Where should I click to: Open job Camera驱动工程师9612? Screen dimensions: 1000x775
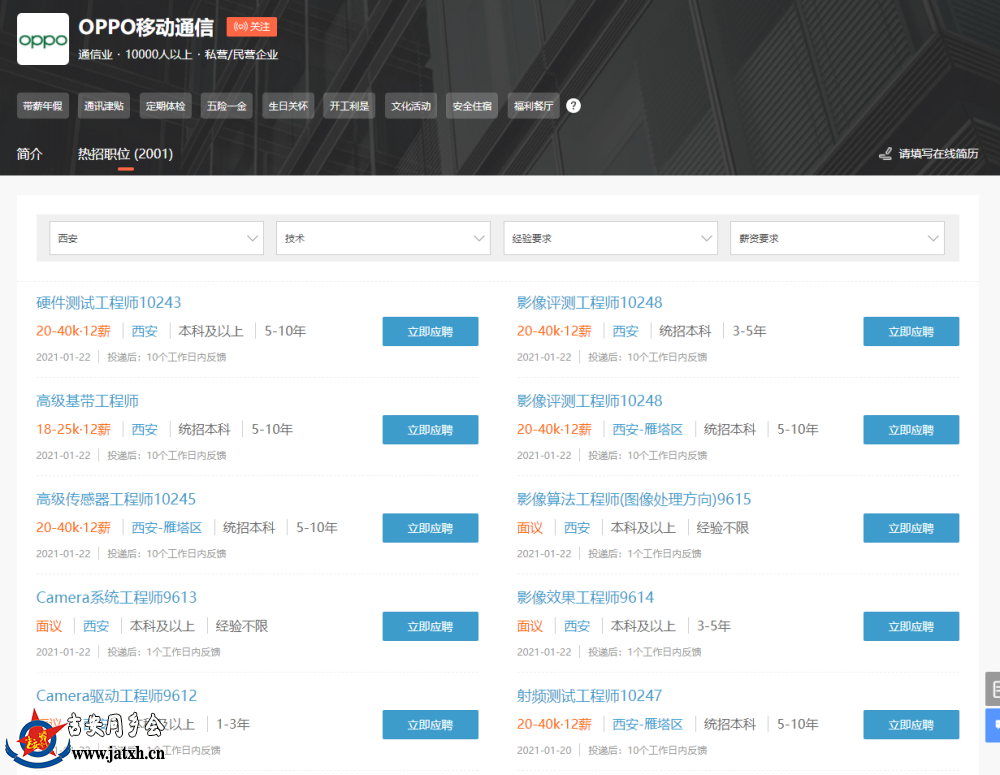(x=116, y=695)
